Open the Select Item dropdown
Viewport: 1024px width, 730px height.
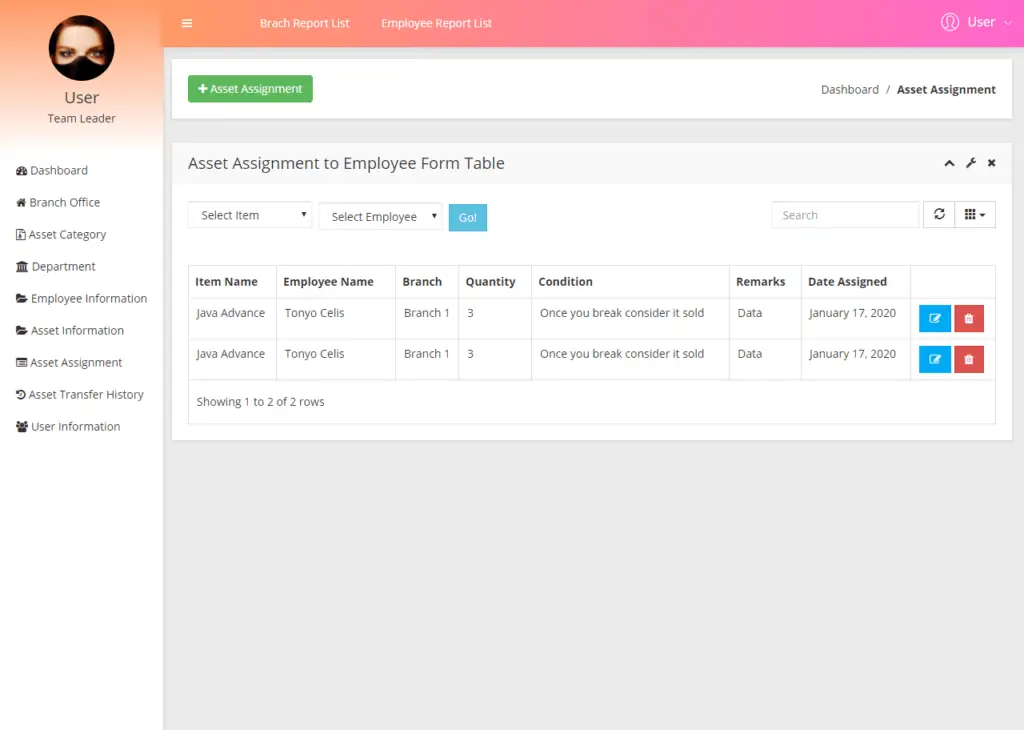(249, 214)
